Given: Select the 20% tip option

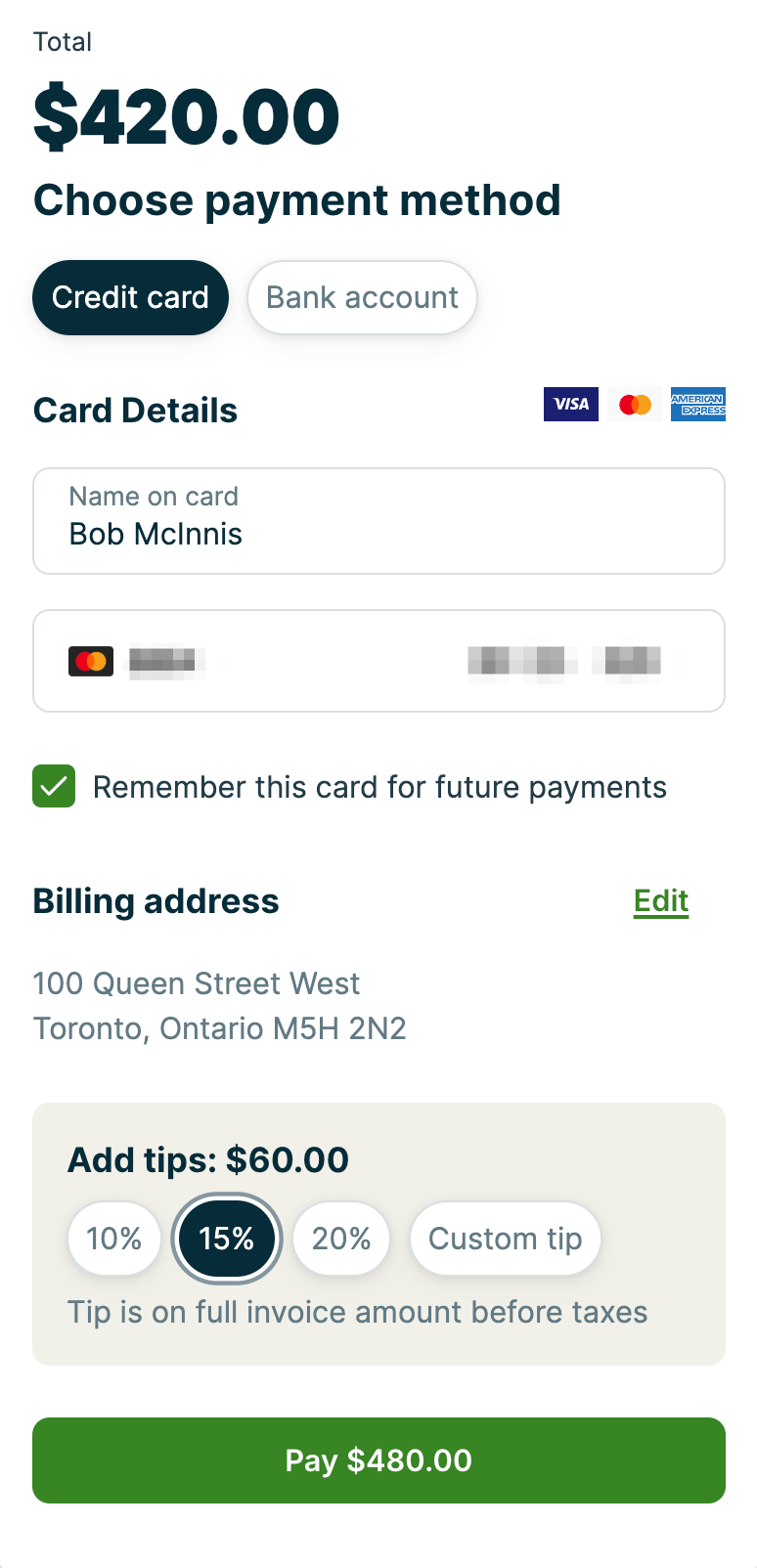Looking at the screenshot, I should (x=341, y=1239).
